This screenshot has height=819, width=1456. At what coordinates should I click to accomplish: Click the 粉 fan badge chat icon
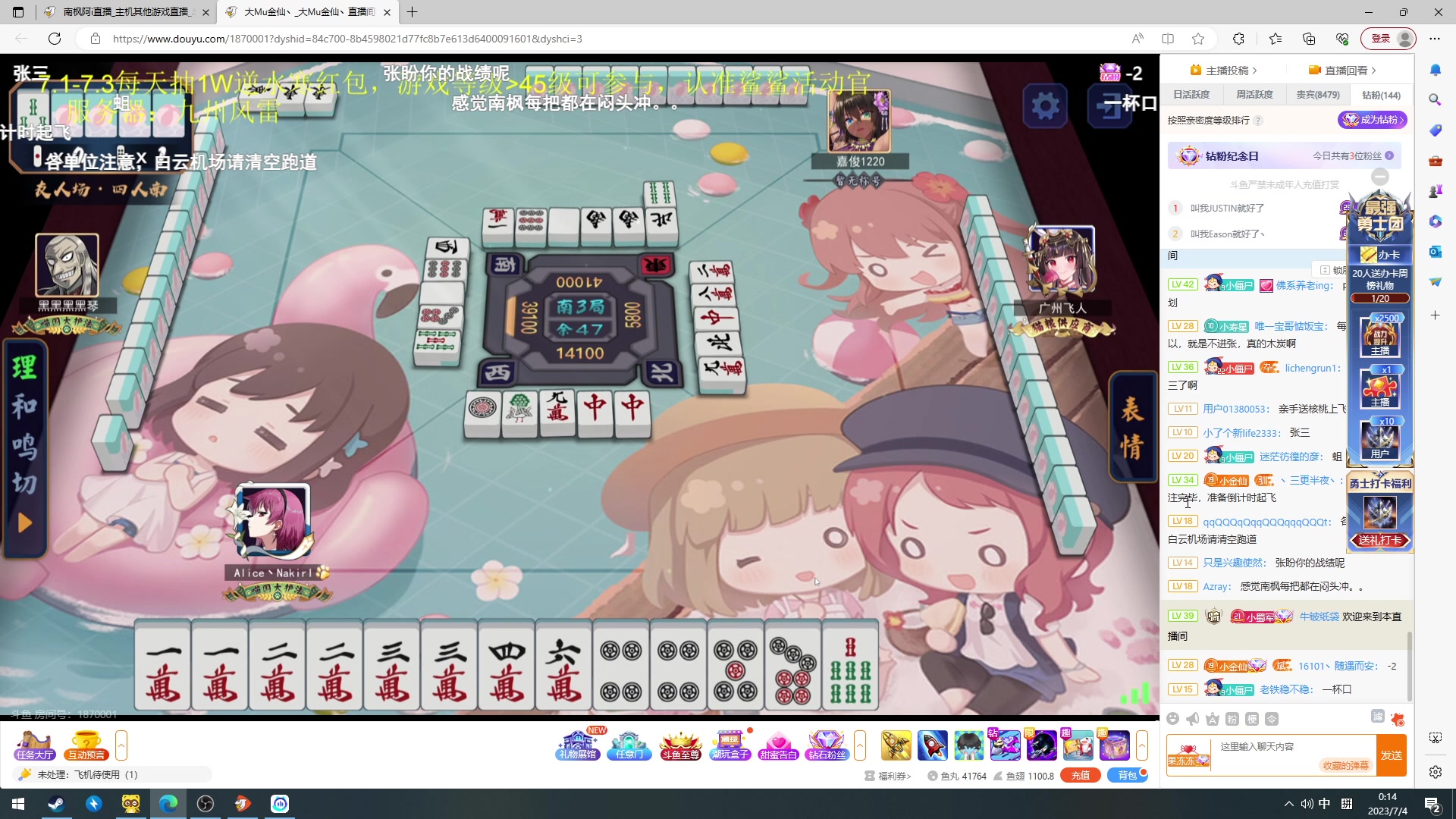(x=1232, y=719)
